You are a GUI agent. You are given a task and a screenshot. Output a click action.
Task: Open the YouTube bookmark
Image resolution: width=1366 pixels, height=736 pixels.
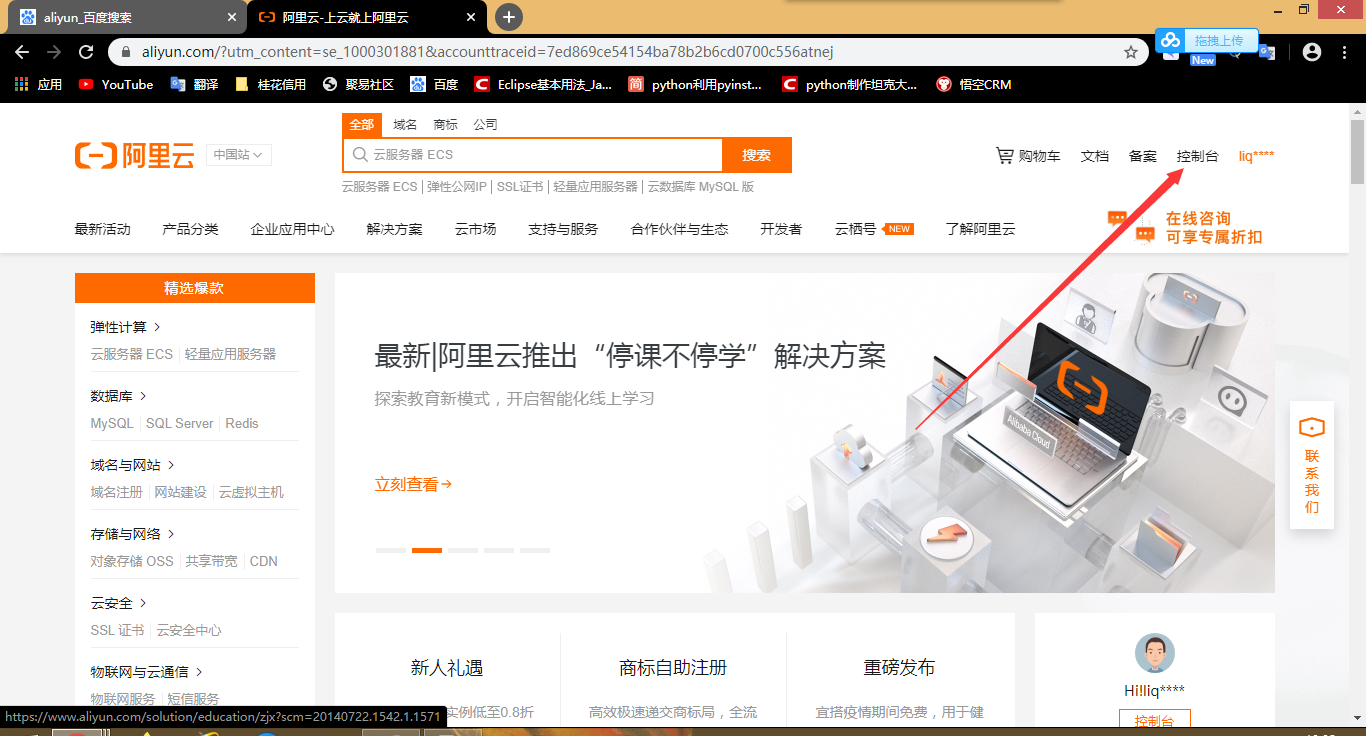point(116,85)
